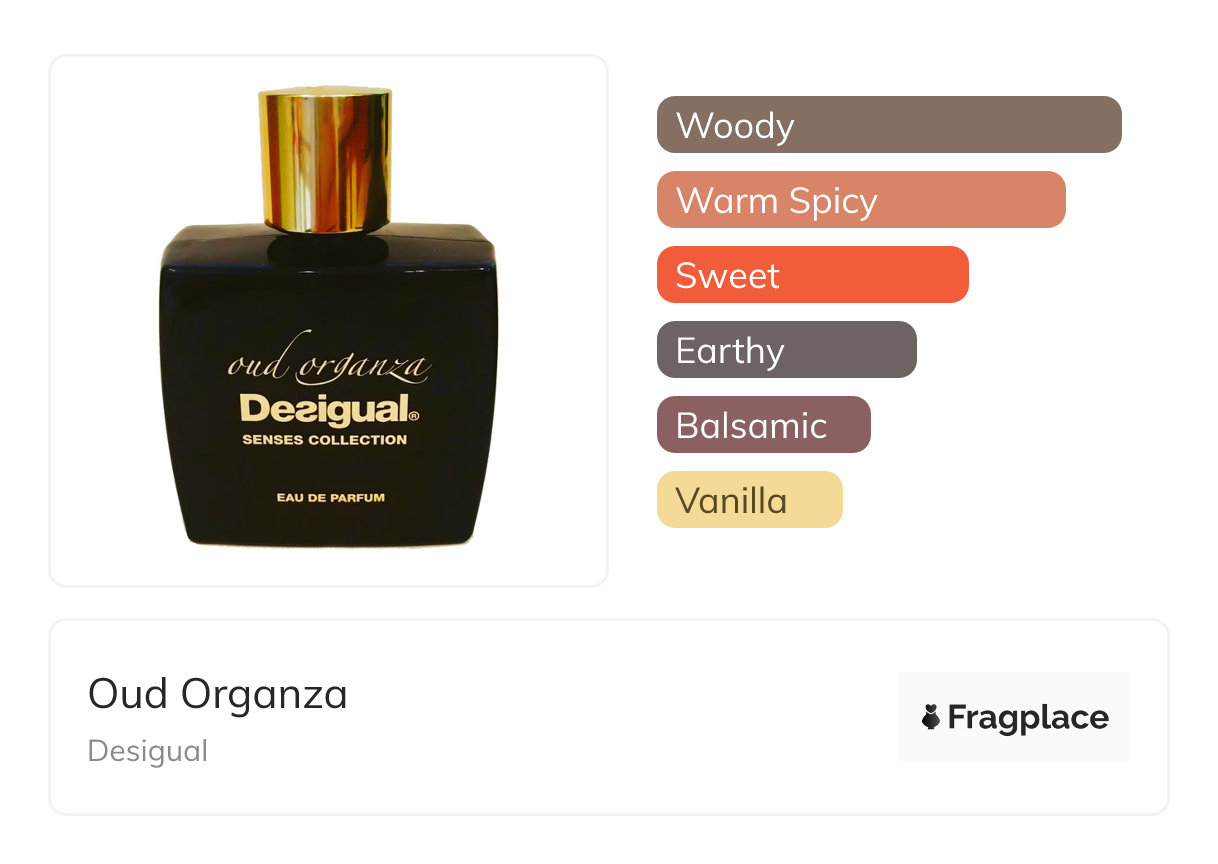This screenshot has width=1218, height=864.
Task: Click the Eau de Parfum label
Action: (x=331, y=497)
